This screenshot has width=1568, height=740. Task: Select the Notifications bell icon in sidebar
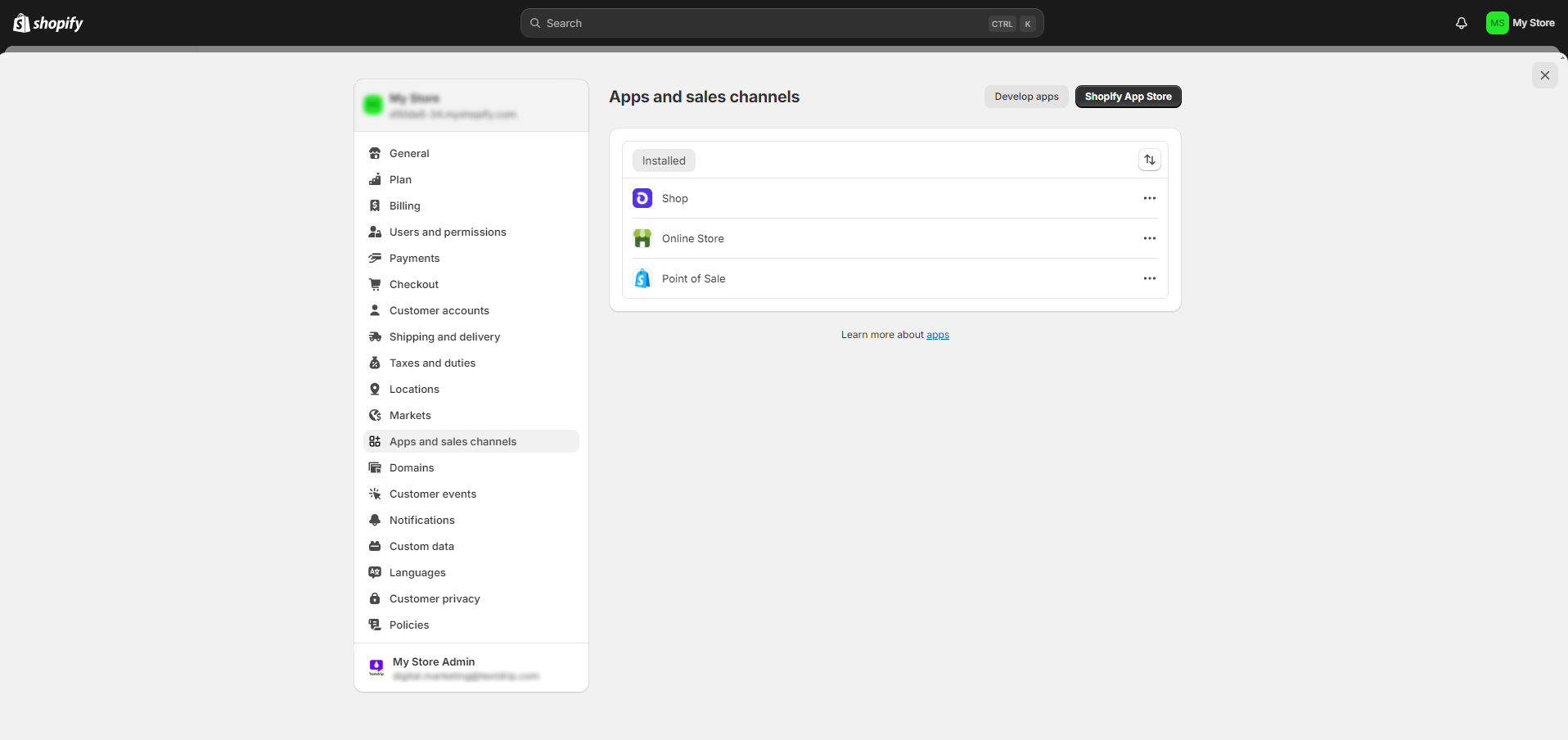click(x=375, y=520)
